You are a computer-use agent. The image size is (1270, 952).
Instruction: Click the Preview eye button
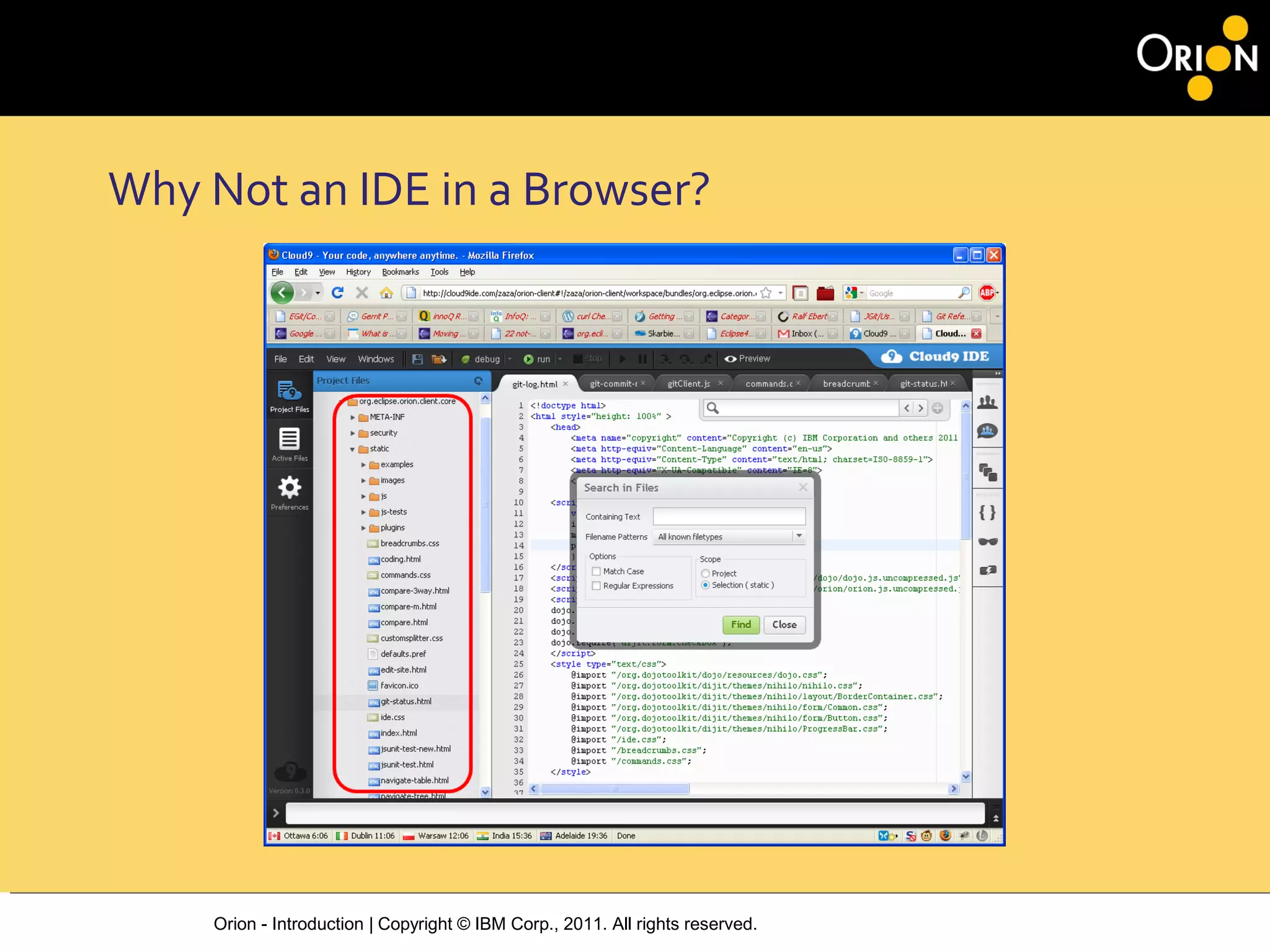747,359
